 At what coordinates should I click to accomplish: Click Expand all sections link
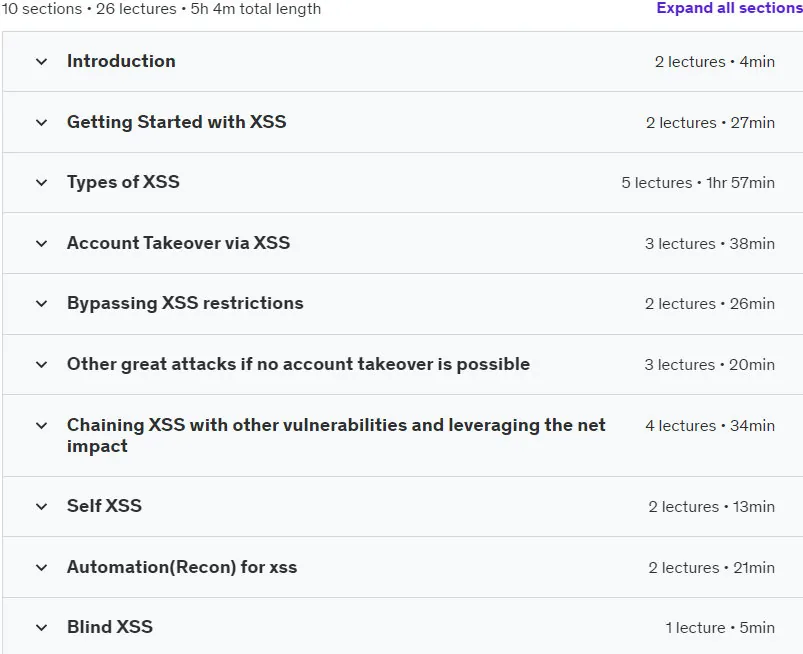click(x=729, y=8)
